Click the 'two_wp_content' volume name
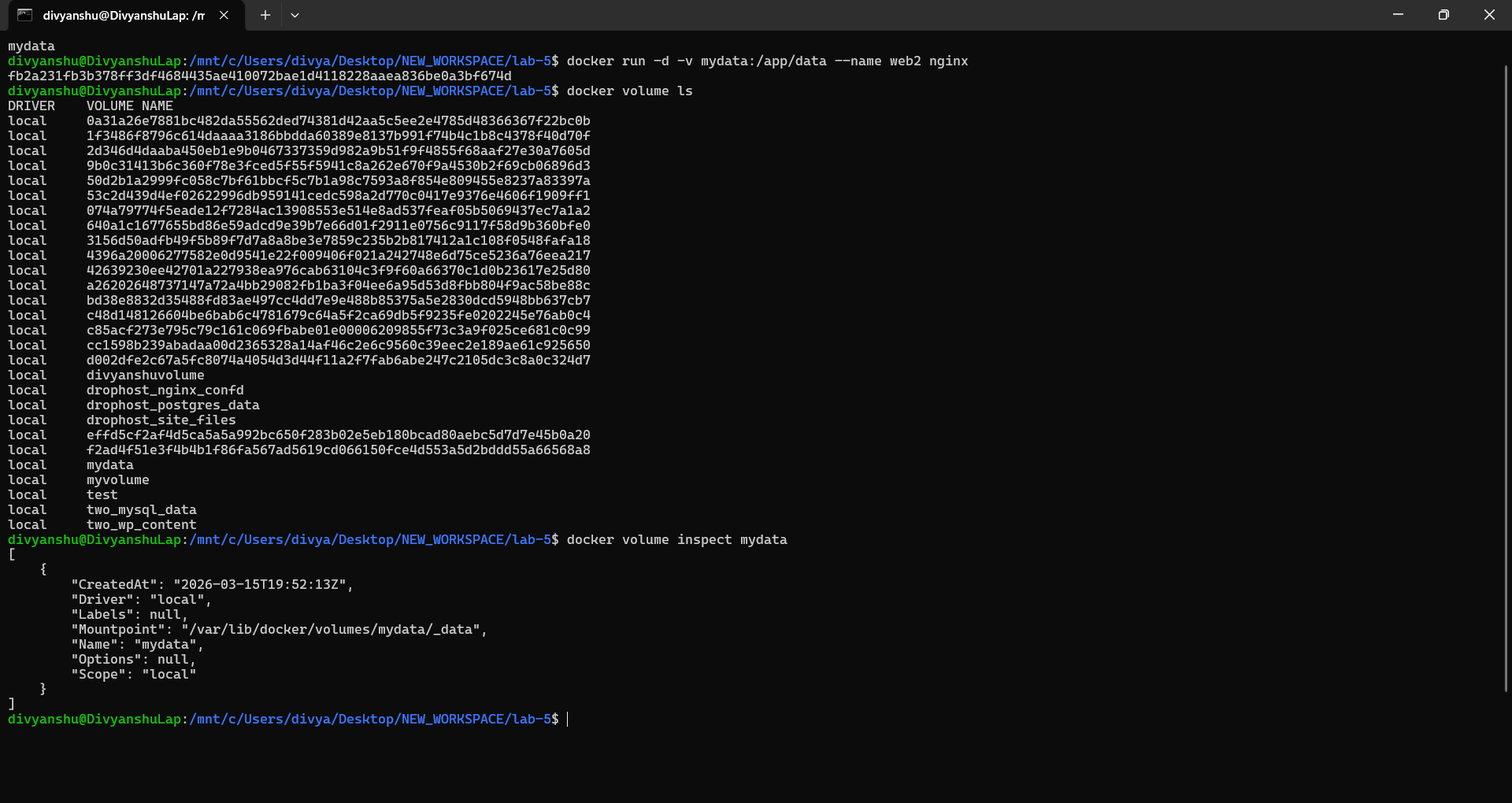The height and width of the screenshot is (803, 1512). tap(141, 525)
